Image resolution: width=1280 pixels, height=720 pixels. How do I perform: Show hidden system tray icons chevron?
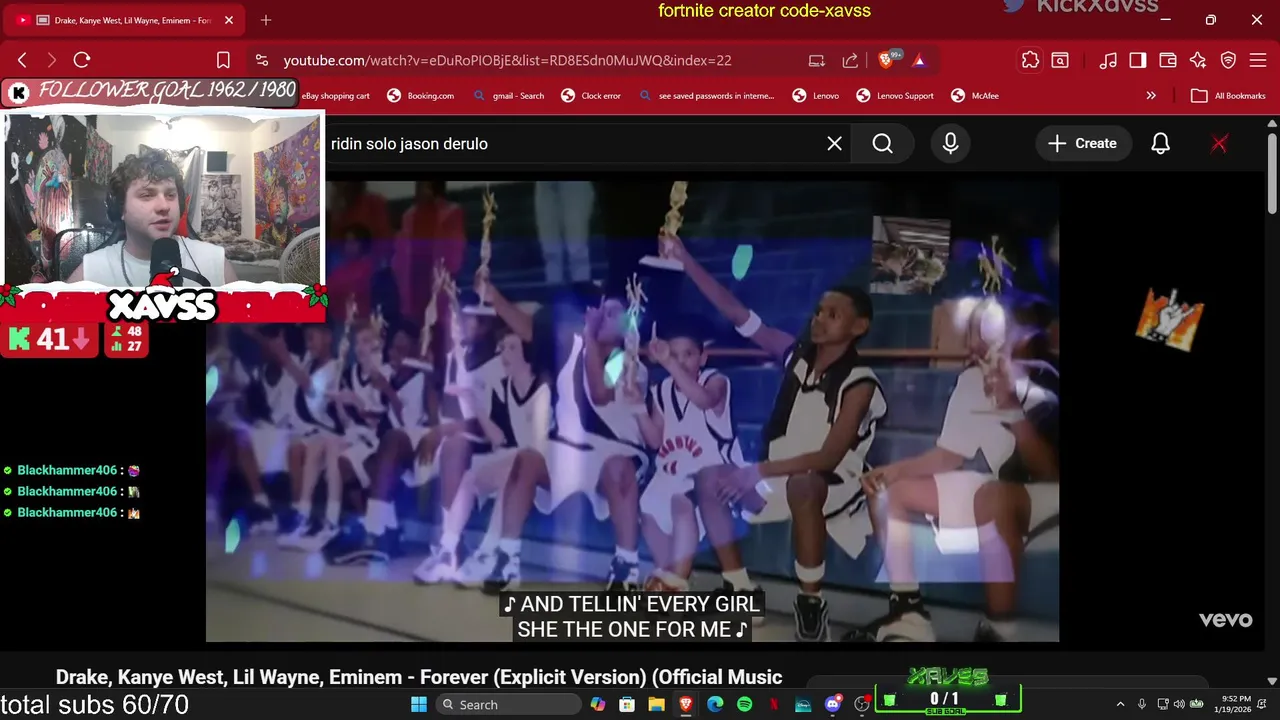click(x=1120, y=704)
